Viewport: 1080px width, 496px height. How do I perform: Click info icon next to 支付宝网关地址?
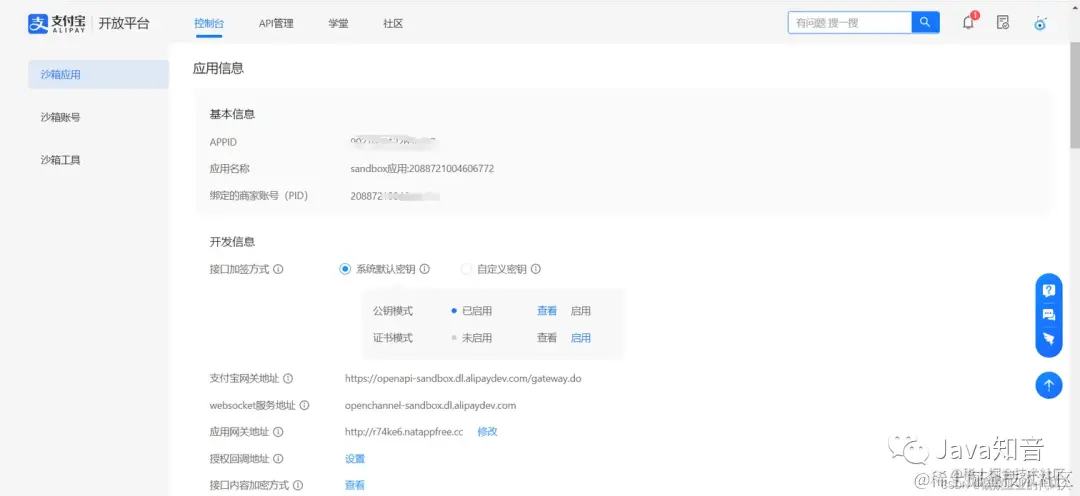[289, 378]
